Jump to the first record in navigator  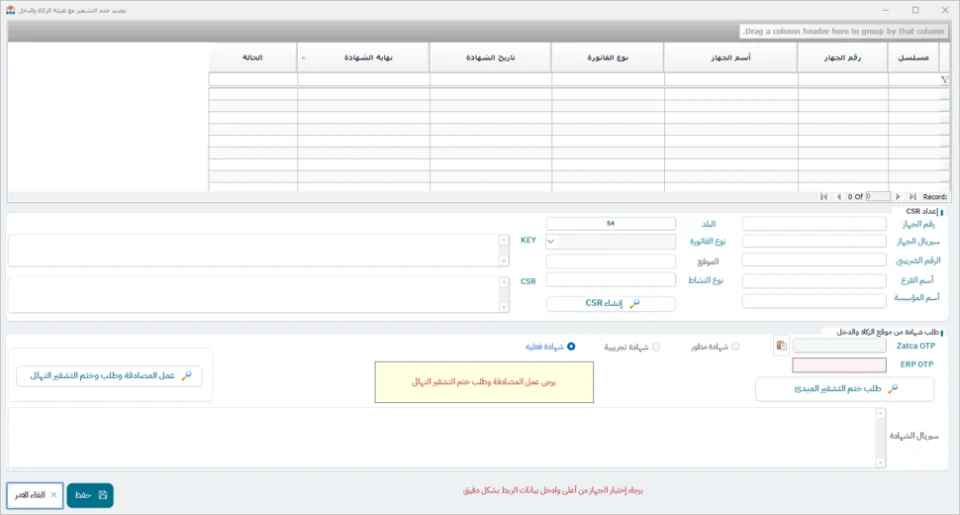point(824,197)
